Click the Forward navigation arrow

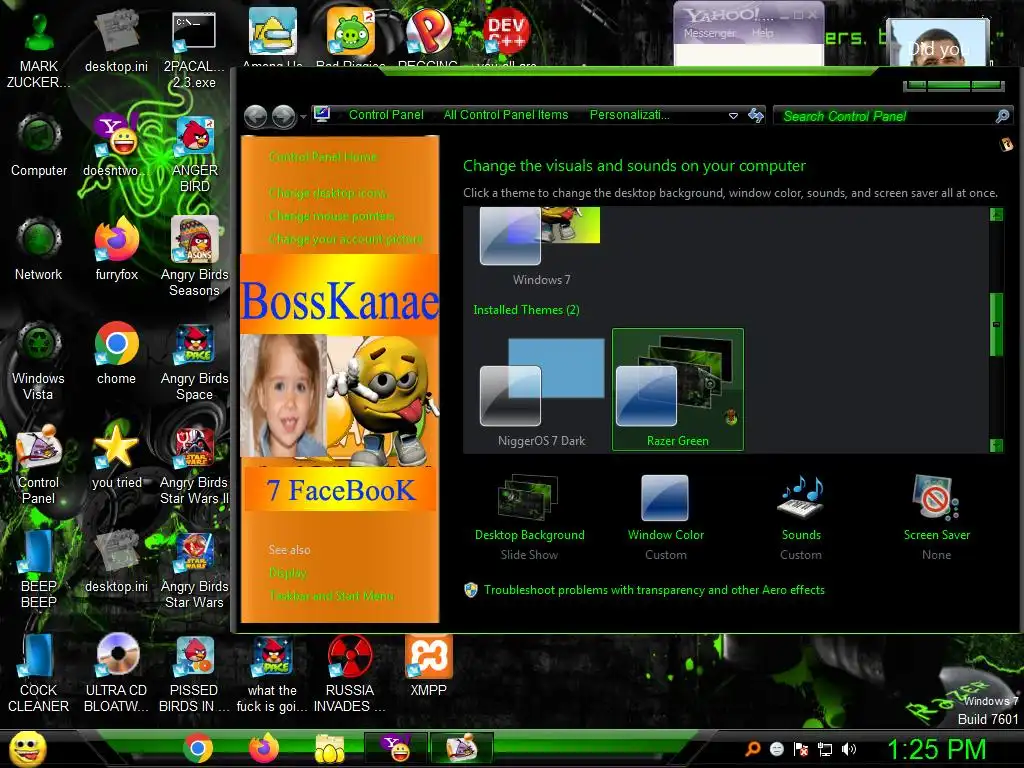click(283, 116)
